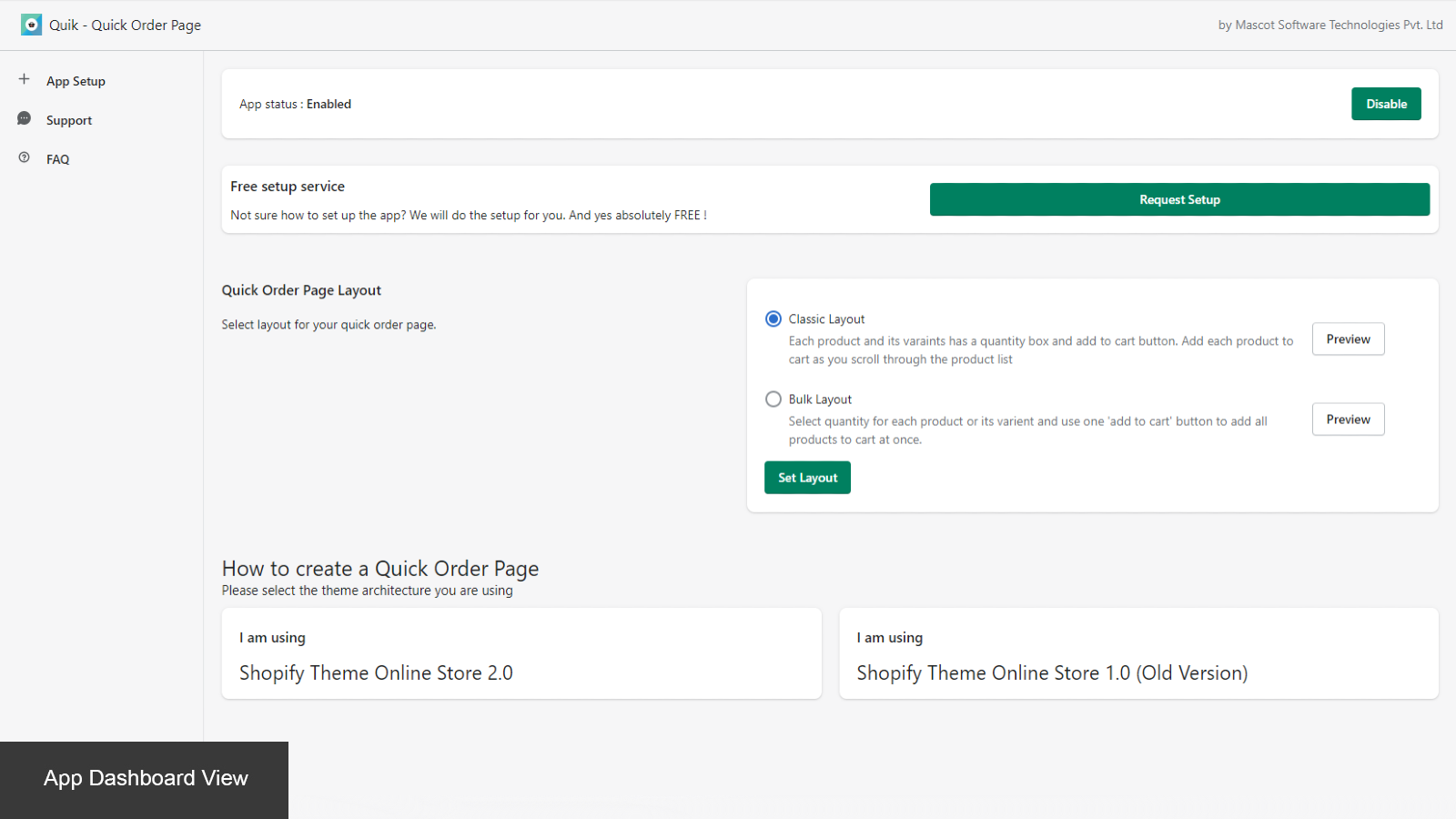Click the FAQ question mark icon
This screenshot has height=819, width=1456.
click(25, 157)
